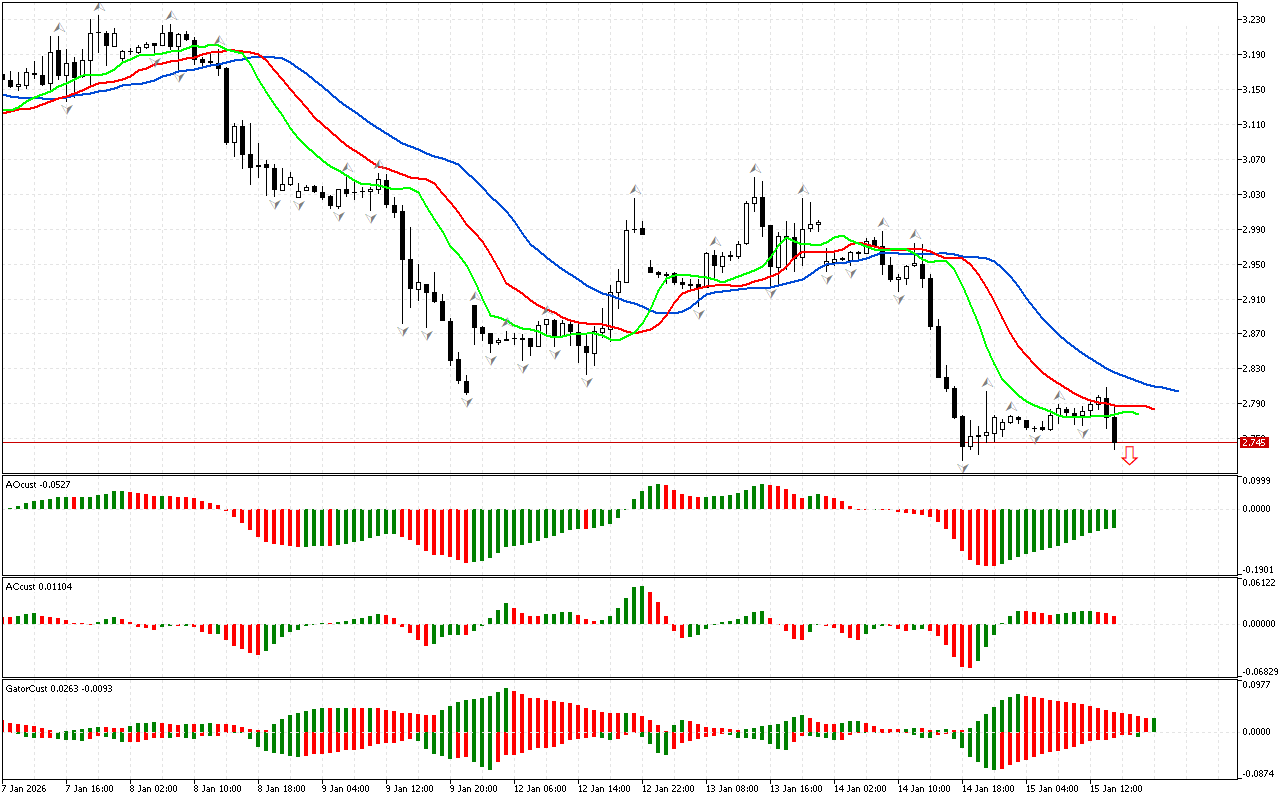Select the red 2.745 price tag
The width and height of the screenshot is (1280, 800).
pos(1252,442)
